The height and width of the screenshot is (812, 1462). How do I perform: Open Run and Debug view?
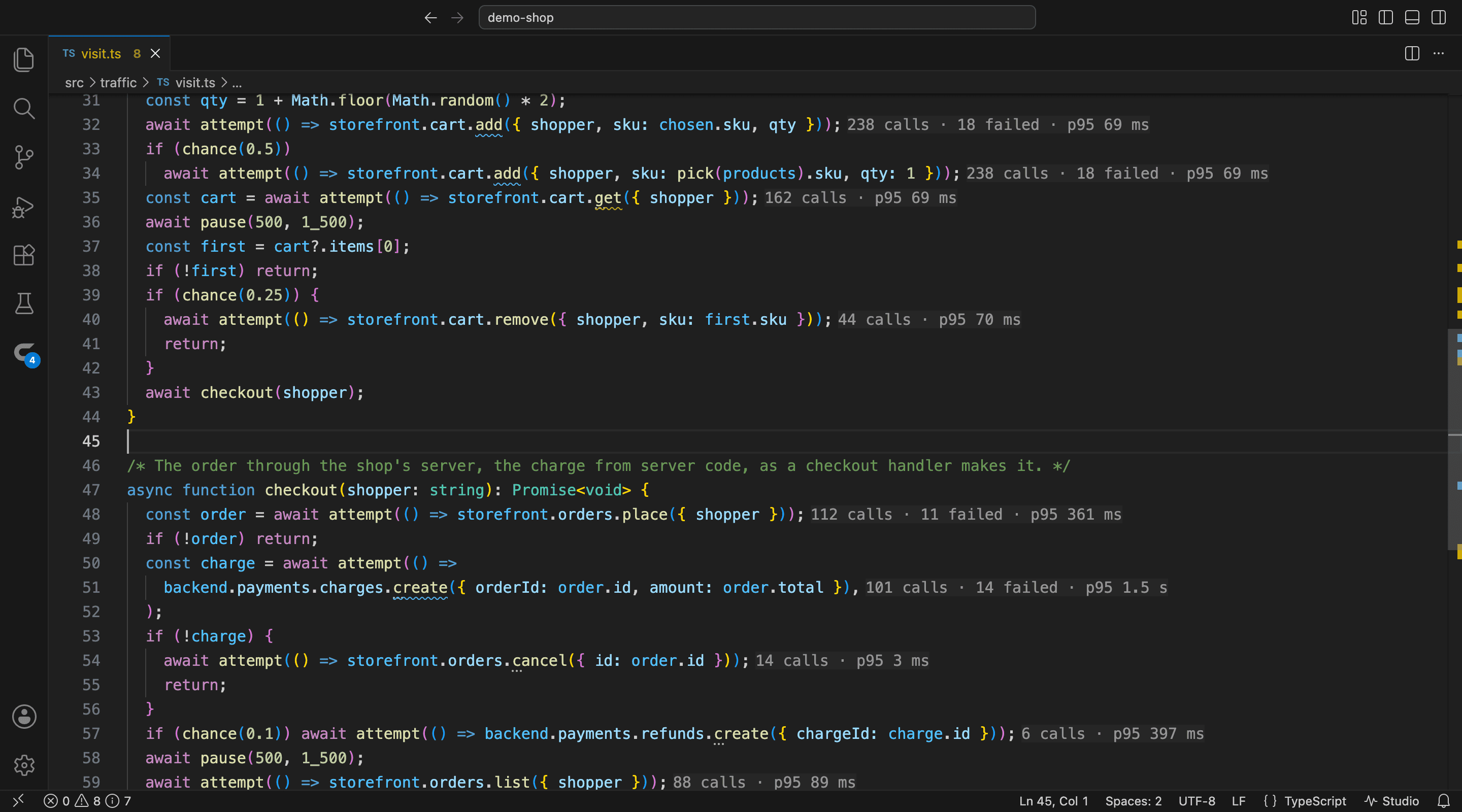(24, 207)
